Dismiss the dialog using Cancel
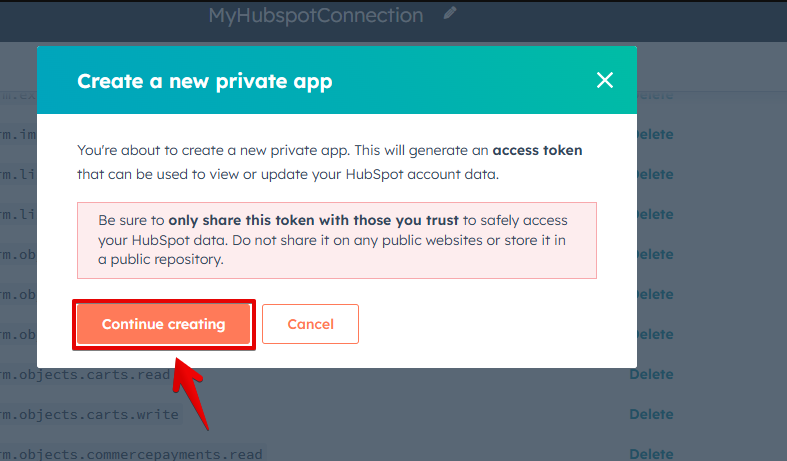Screen dimensions: 787x461 [x=310, y=324]
